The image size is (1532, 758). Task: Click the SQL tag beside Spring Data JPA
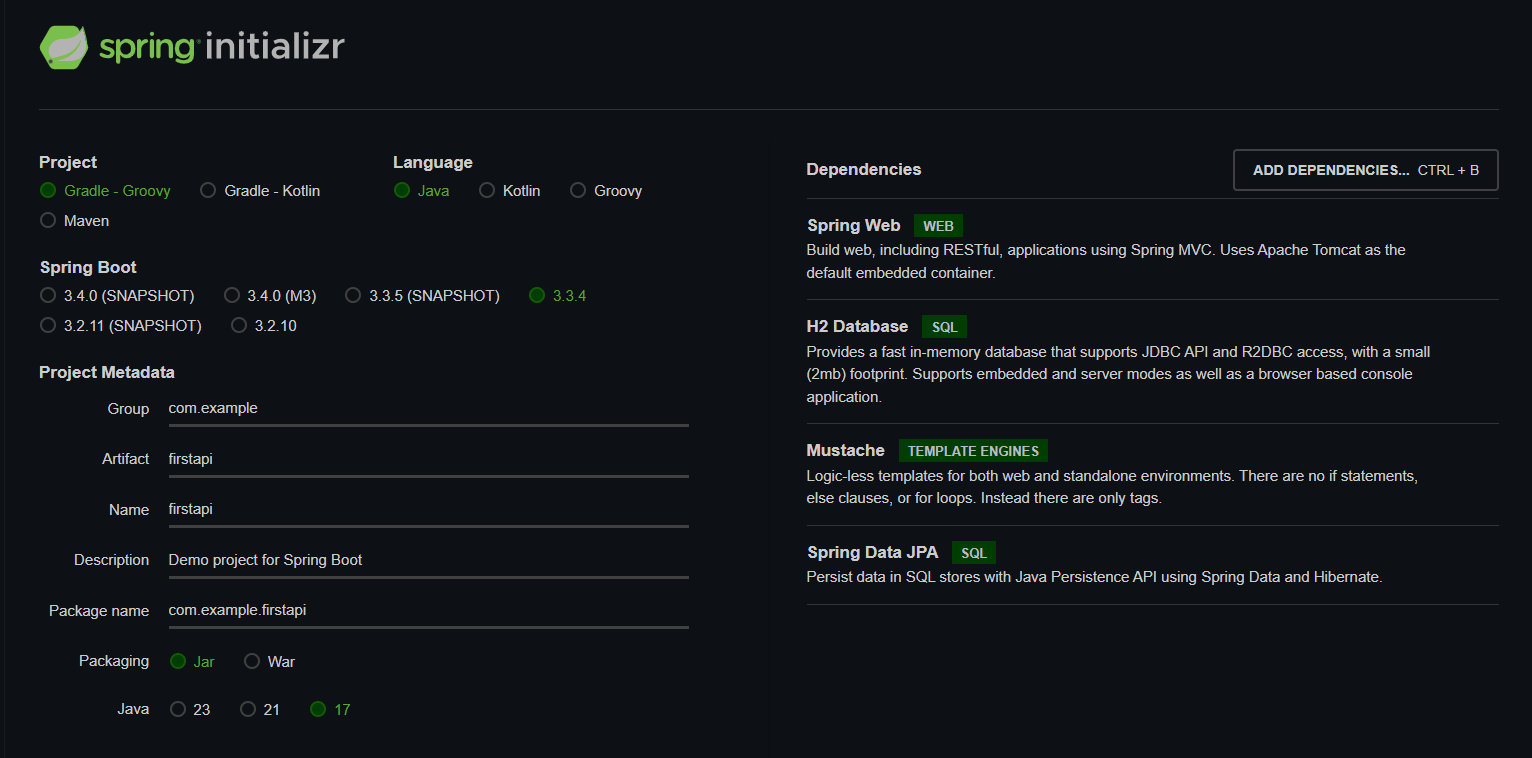[973, 553]
